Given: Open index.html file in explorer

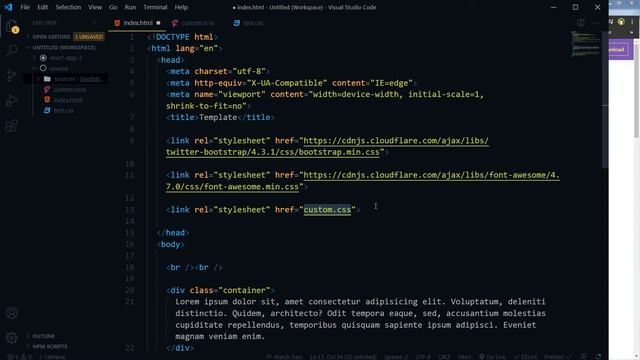Looking at the screenshot, I should click(x=68, y=100).
